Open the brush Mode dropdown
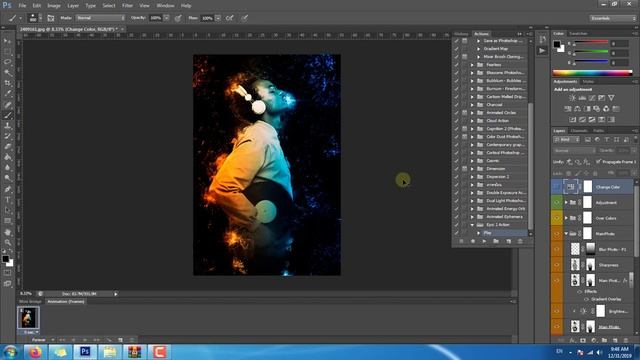Image resolution: width=640 pixels, height=360 pixels. [100, 18]
